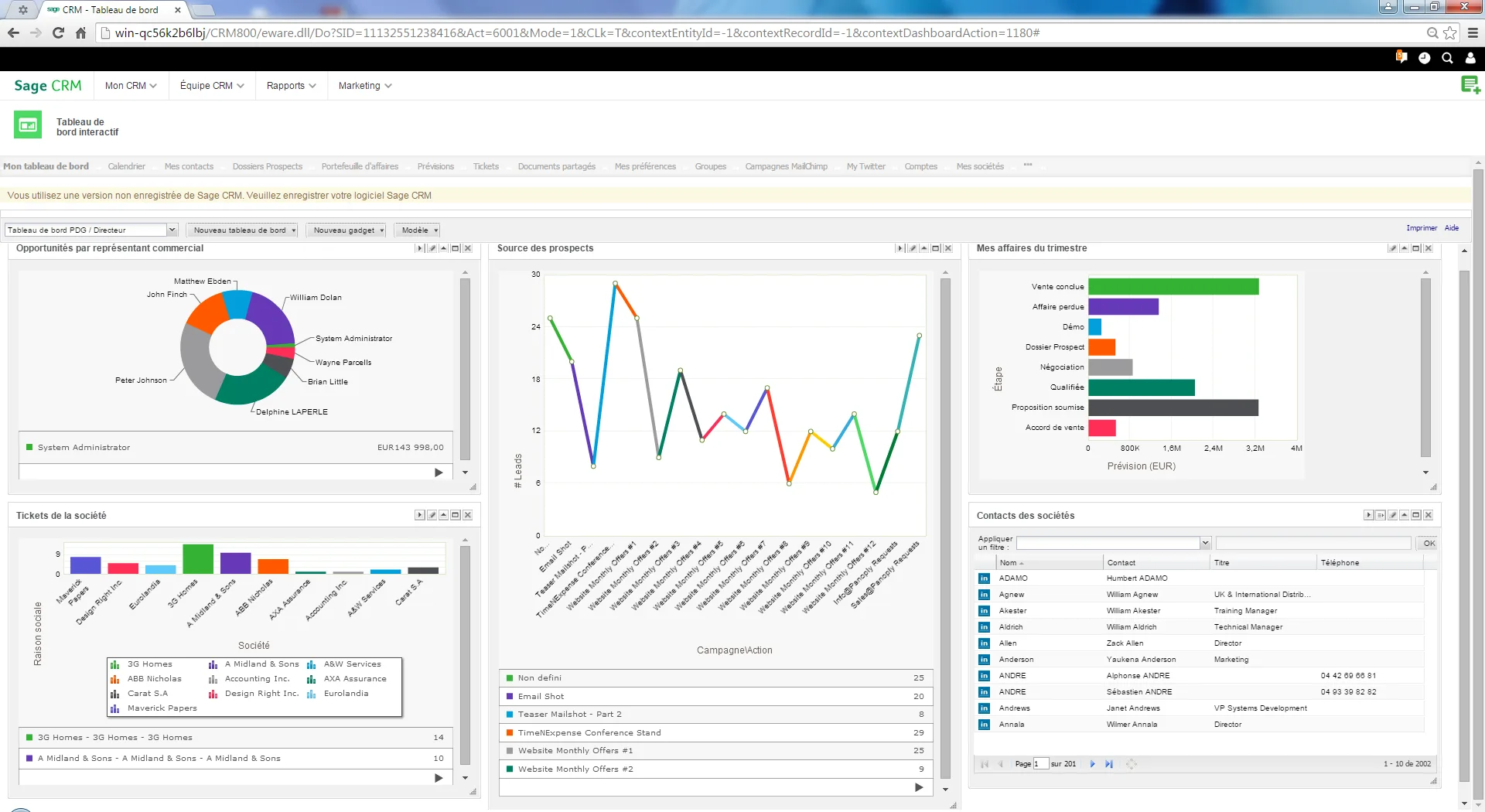Screen dimensions: 1485x812
Task: Open the Appliquer un filtre combo box
Action: tap(1113, 543)
